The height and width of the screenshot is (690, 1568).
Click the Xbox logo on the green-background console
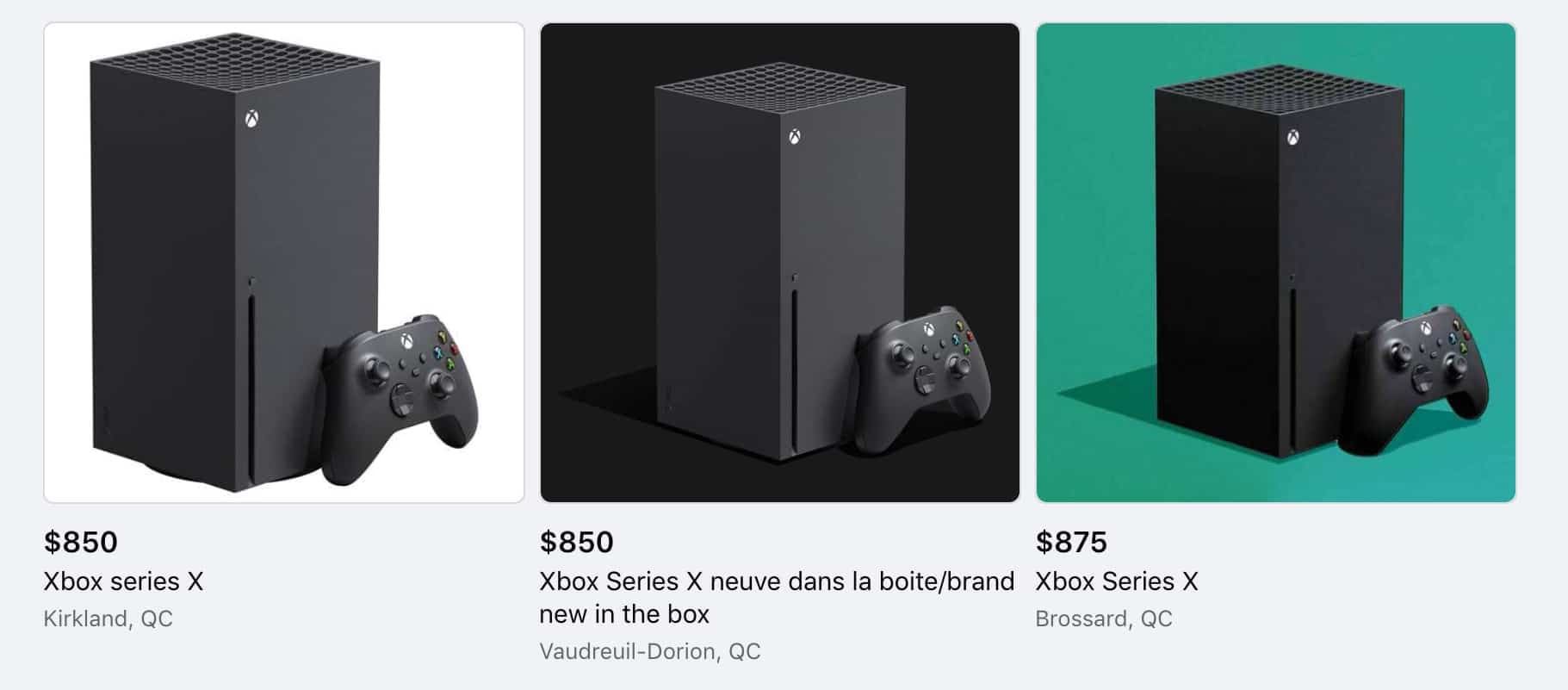coord(1291,138)
